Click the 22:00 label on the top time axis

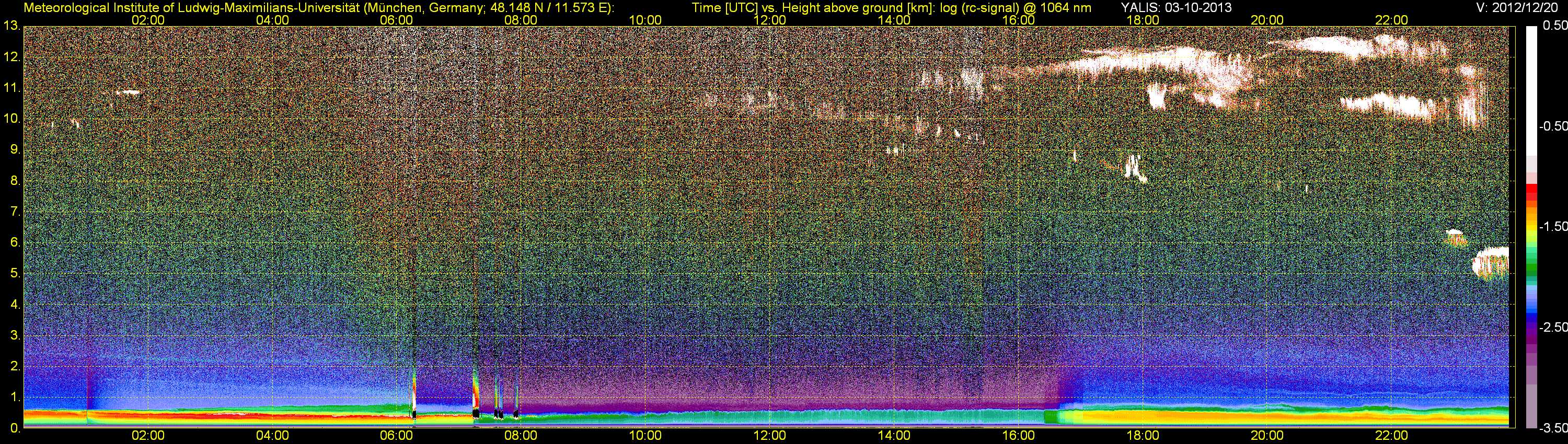click(x=1391, y=20)
